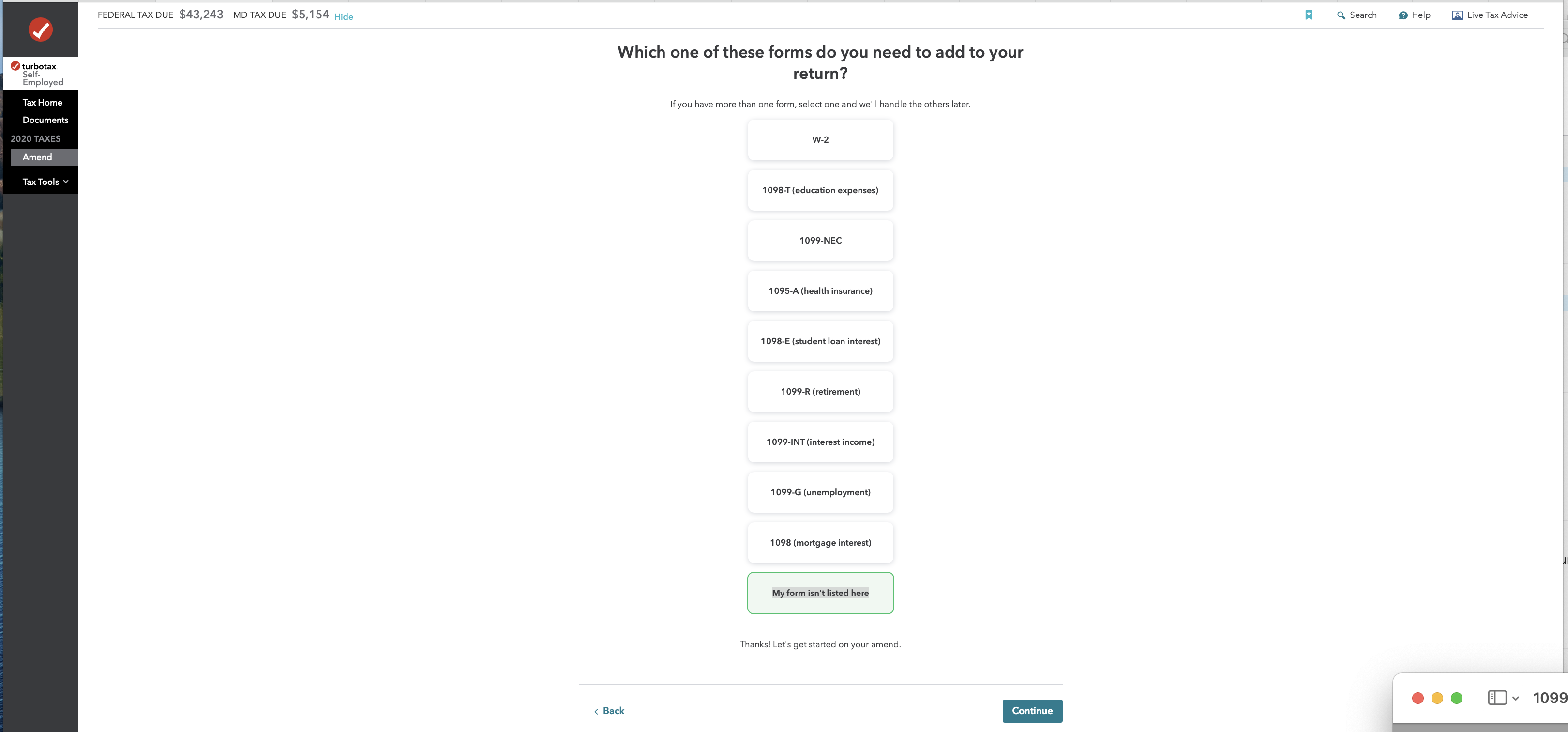Go to Tax Home in sidebar

42,102
